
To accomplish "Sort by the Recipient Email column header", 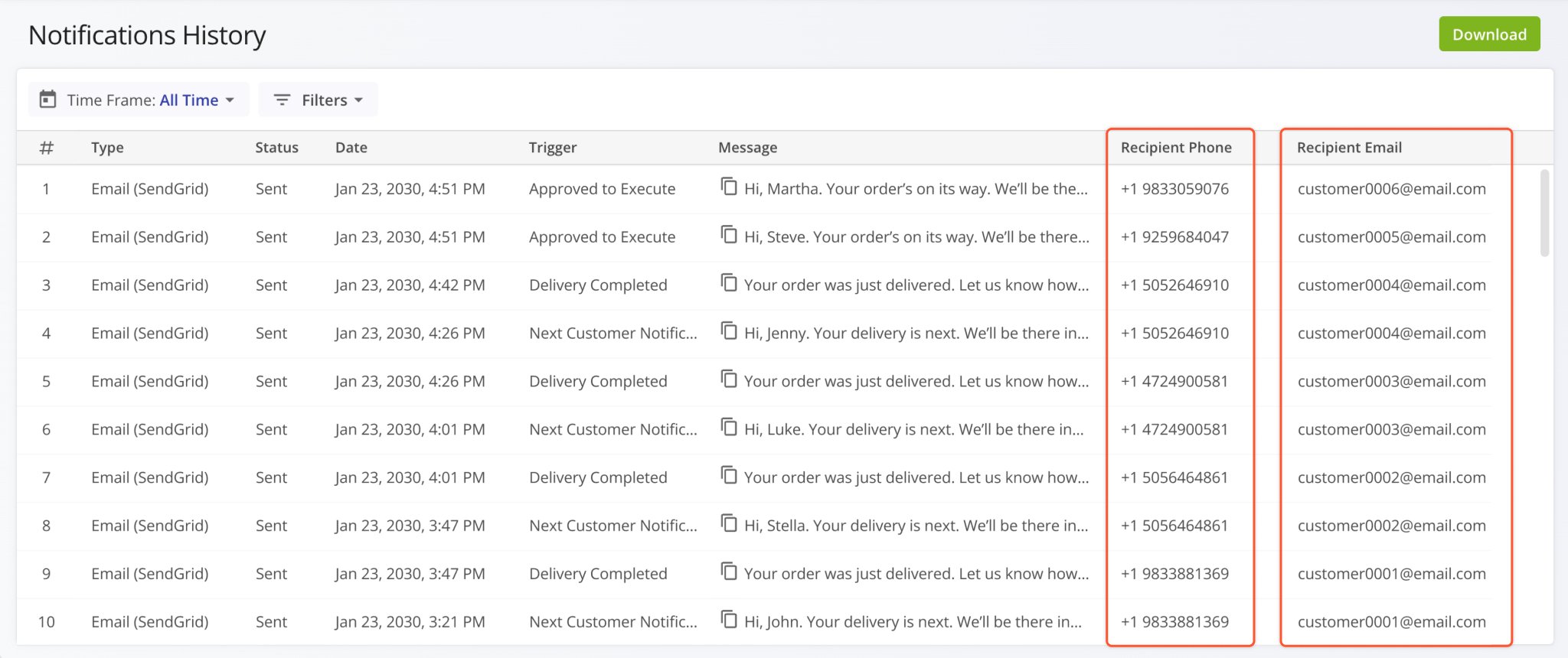I will 1349,148.
